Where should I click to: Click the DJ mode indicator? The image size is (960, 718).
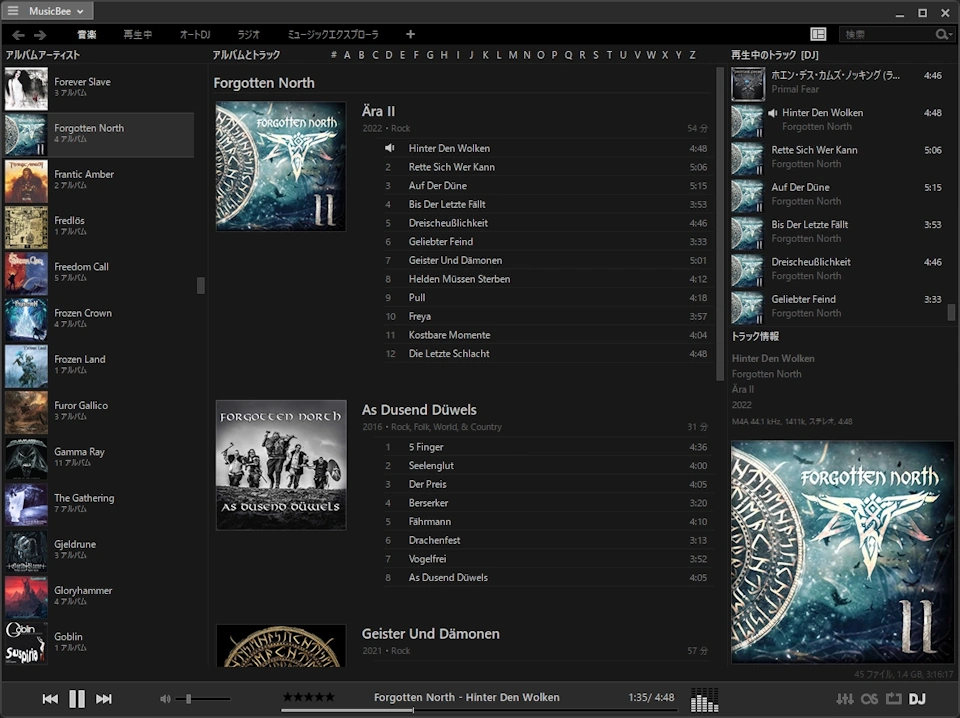coord(917,699)
